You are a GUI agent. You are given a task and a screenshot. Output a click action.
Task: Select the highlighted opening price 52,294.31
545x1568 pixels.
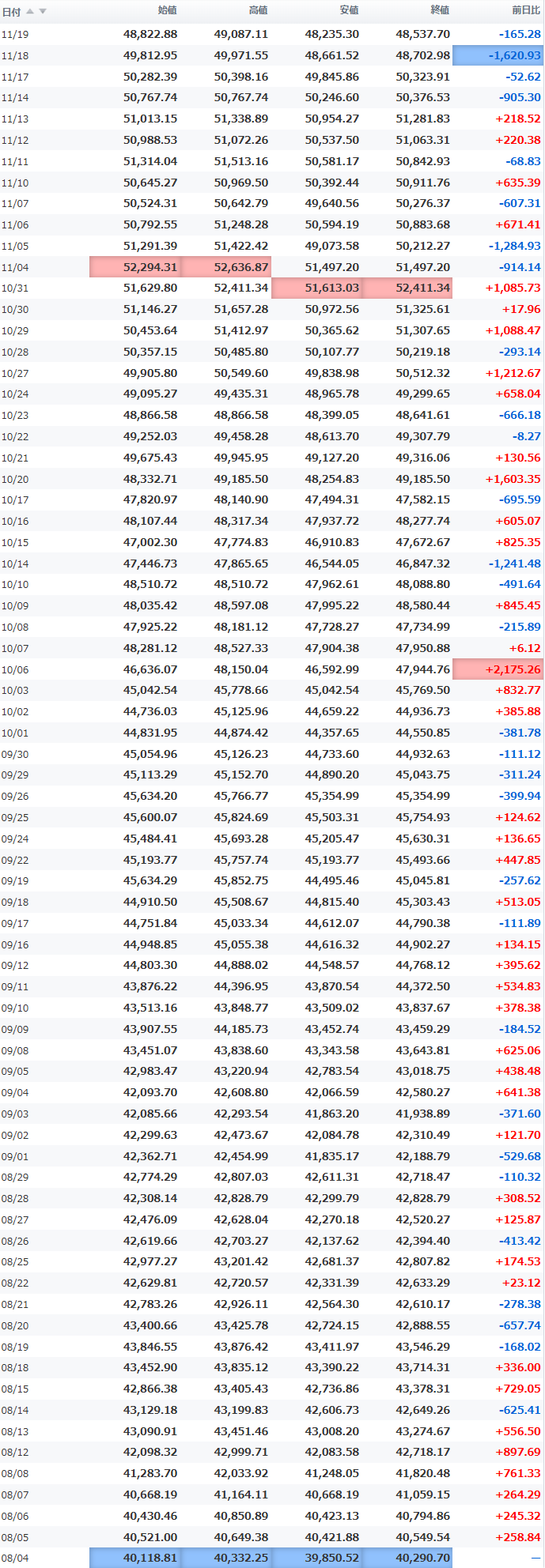click(x=134, y=267)
